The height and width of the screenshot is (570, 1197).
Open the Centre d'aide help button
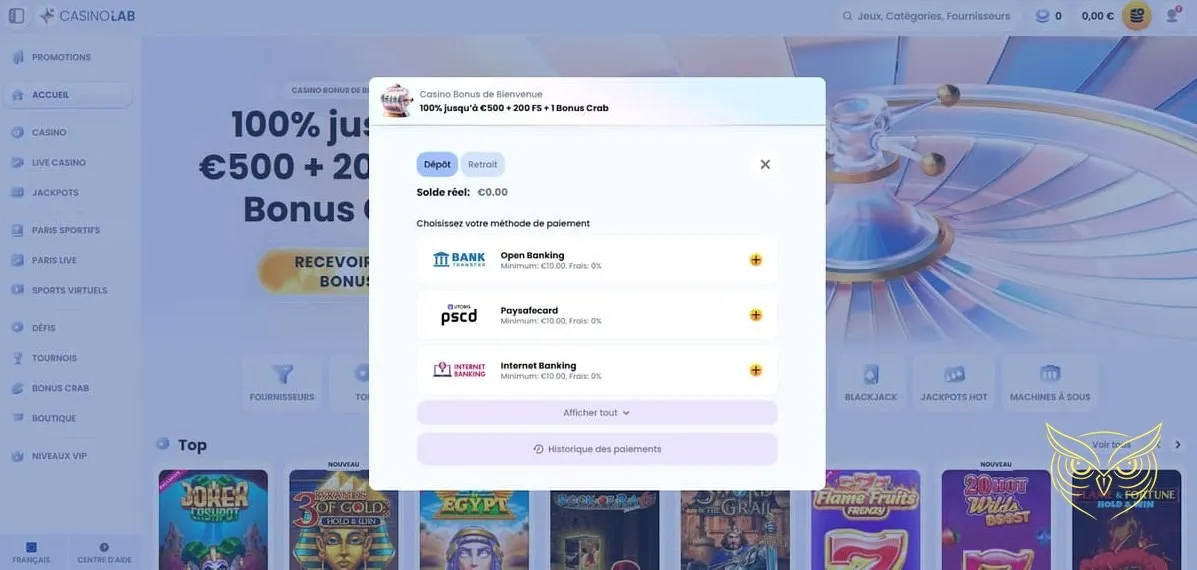tap(105, 552)
